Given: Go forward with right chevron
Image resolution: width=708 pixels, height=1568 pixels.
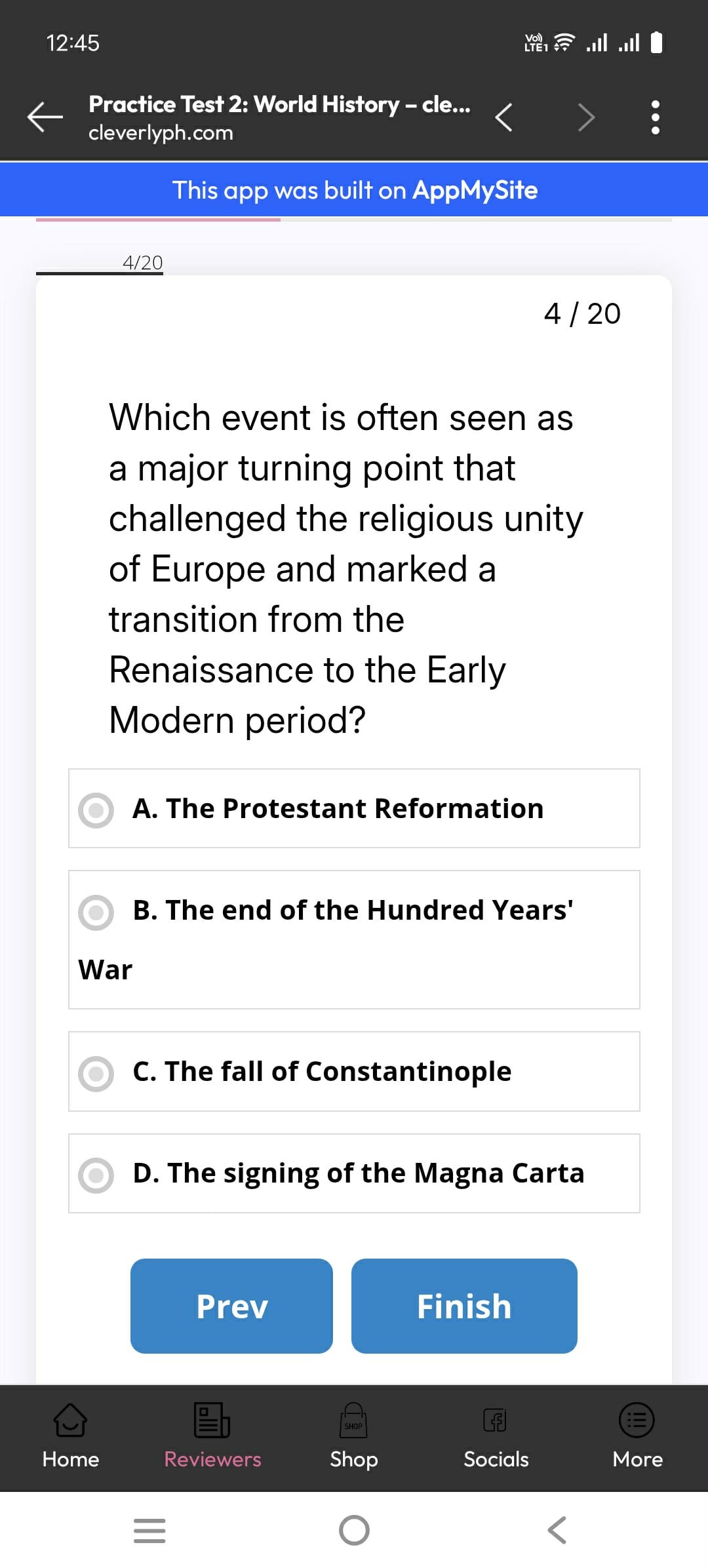Looking at the screenshot, I should coord(585,118).
